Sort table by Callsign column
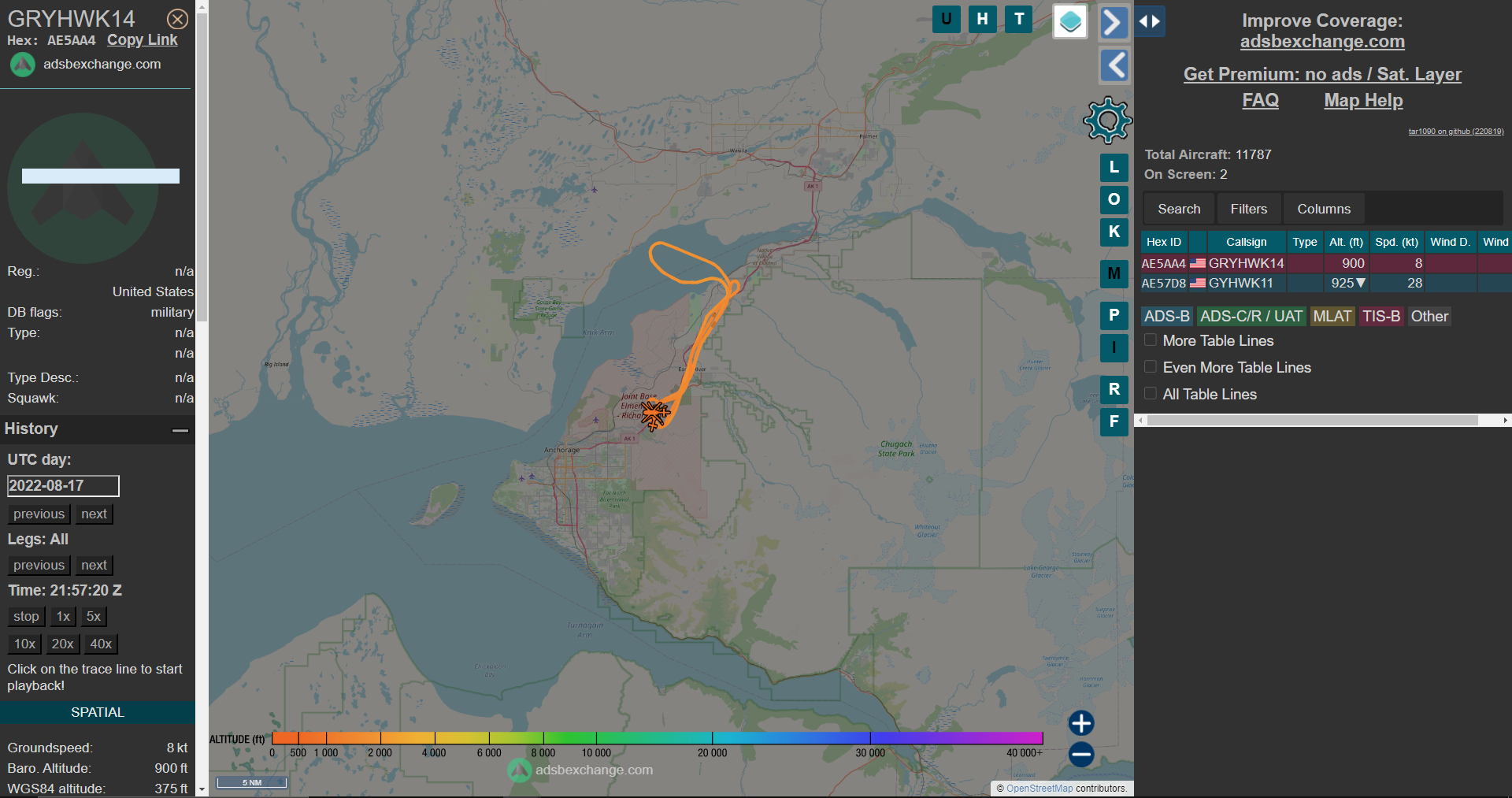 point(1247,242)
